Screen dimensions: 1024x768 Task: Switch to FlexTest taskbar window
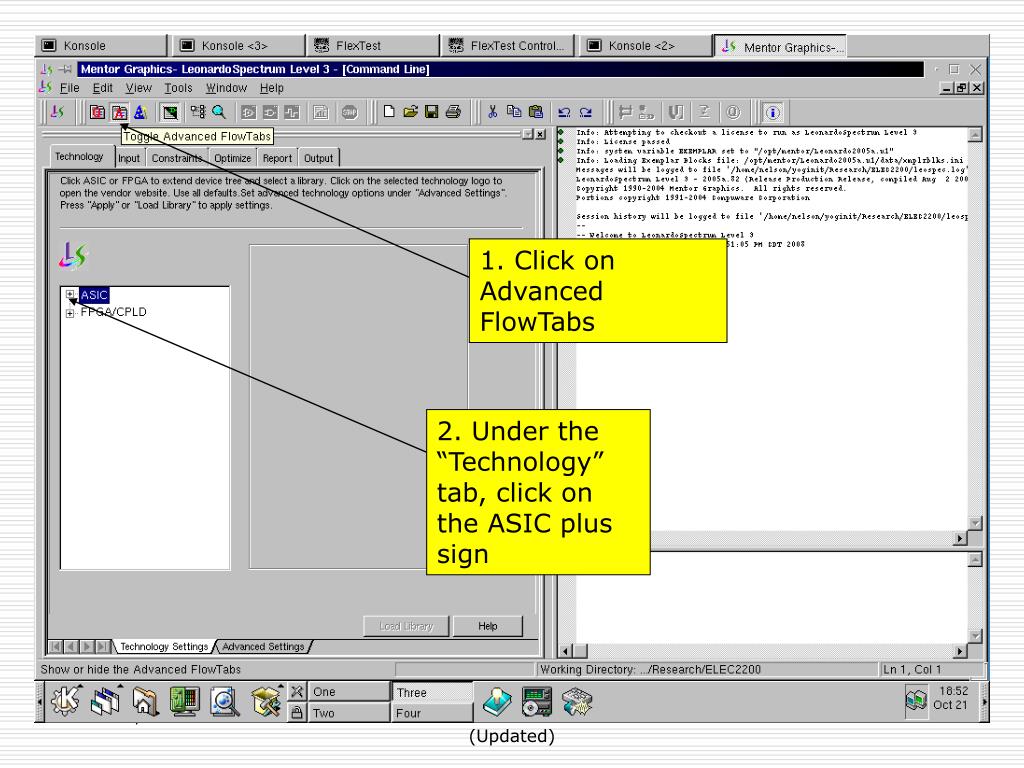pos(374,46)
